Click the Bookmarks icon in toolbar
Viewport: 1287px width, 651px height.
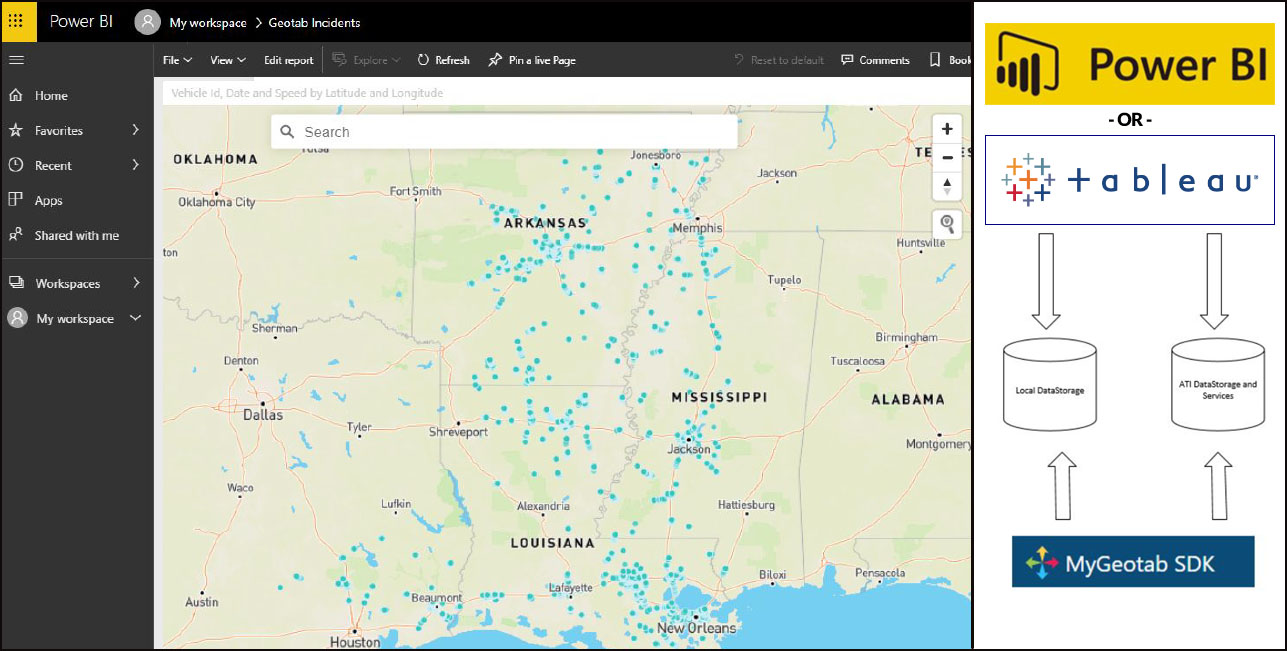(x=935, y=60)
